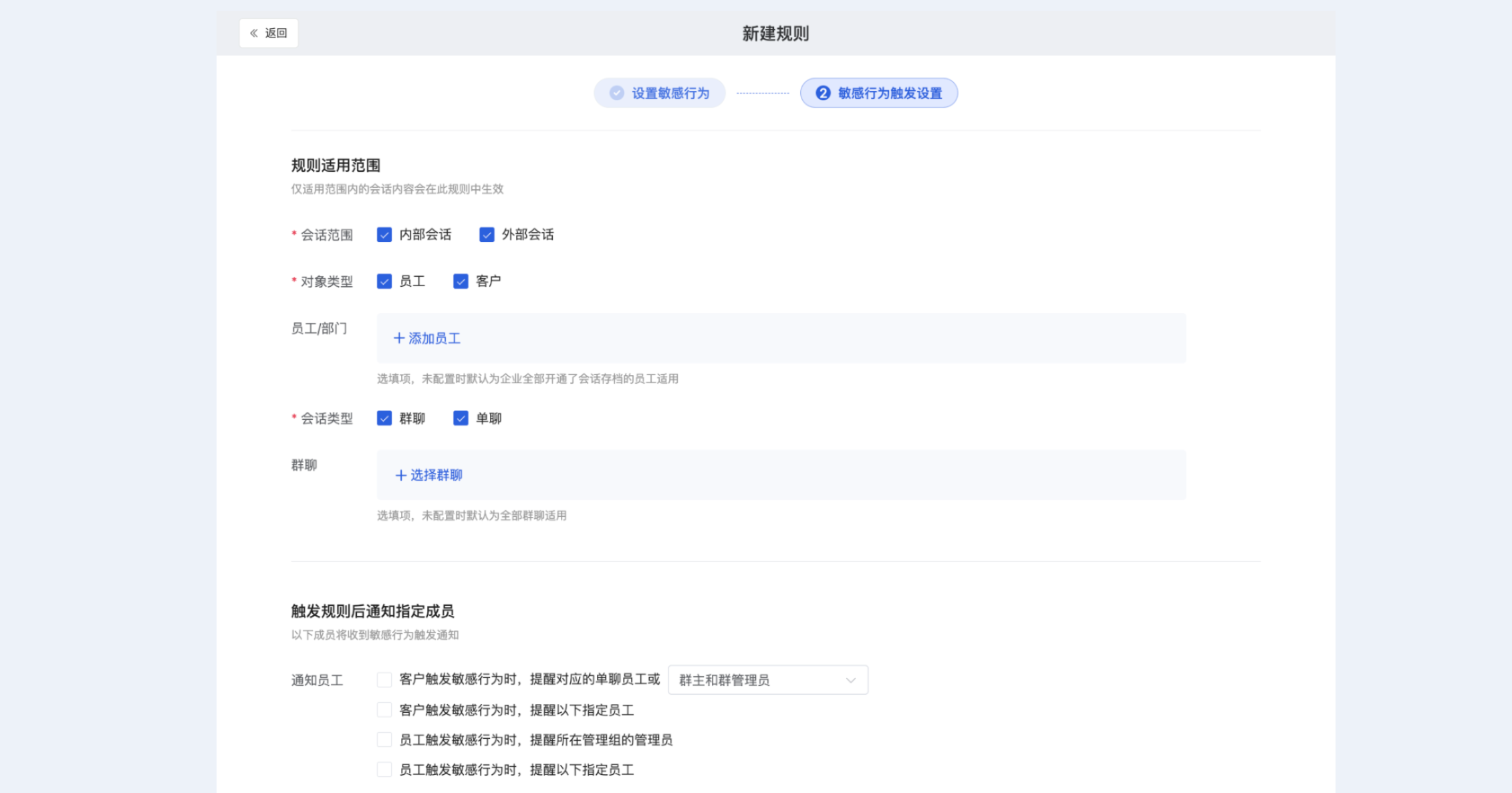Click the chevron arrow in 群主和群管理员 dropdown
The width and height of the screenshot is (1512, 793).
[x=850, y=681]
